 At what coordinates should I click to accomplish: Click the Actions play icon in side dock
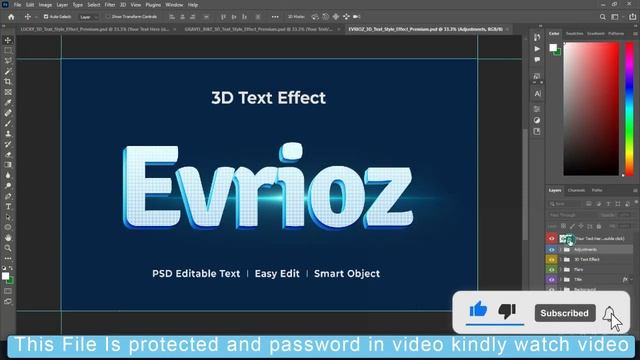537,49
